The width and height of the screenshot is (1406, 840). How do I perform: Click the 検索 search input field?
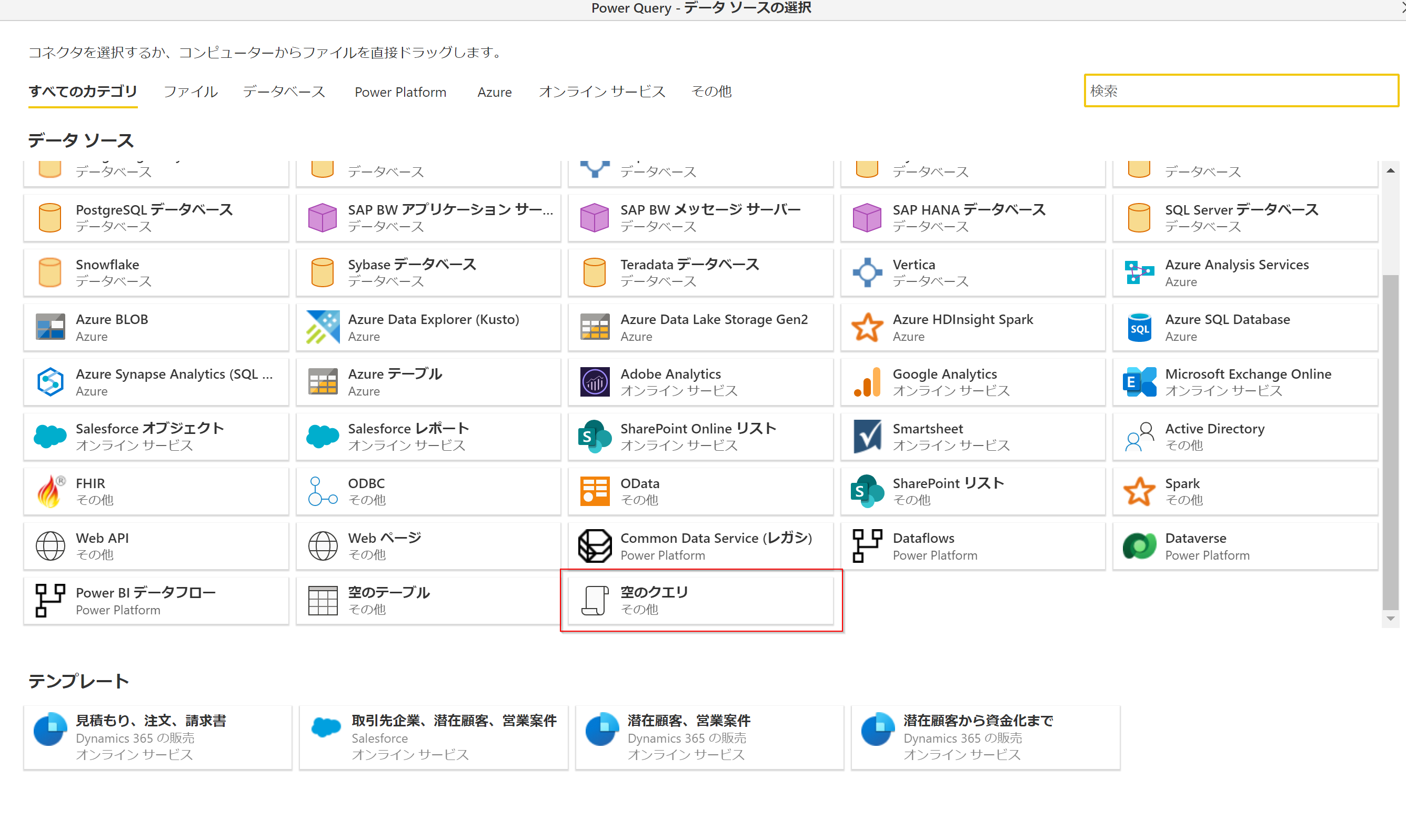point(1240,90)
